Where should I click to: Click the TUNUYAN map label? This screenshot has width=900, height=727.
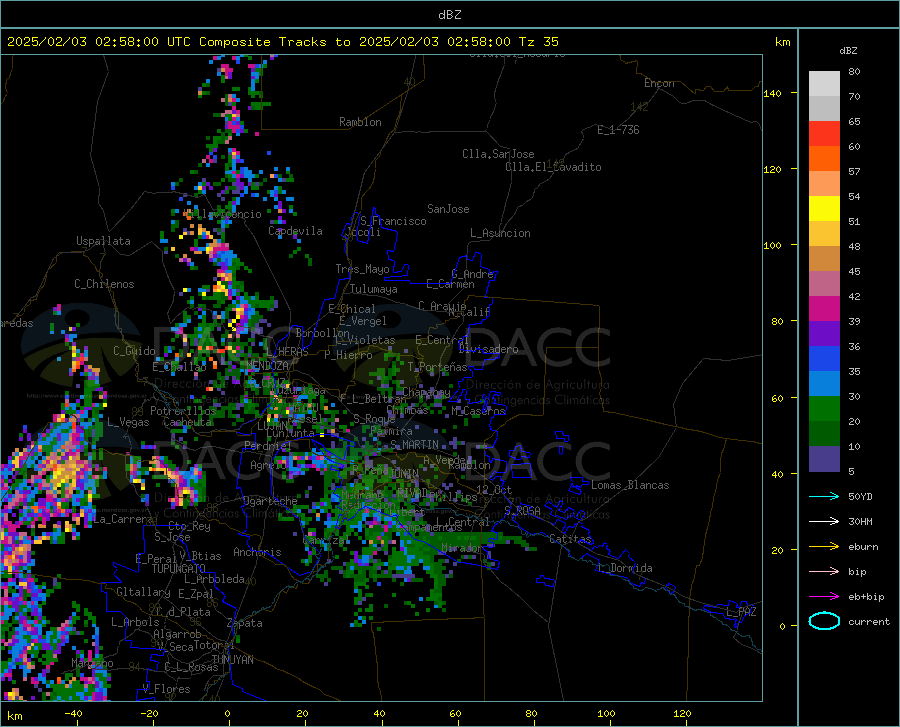click(x=232, y=660)
